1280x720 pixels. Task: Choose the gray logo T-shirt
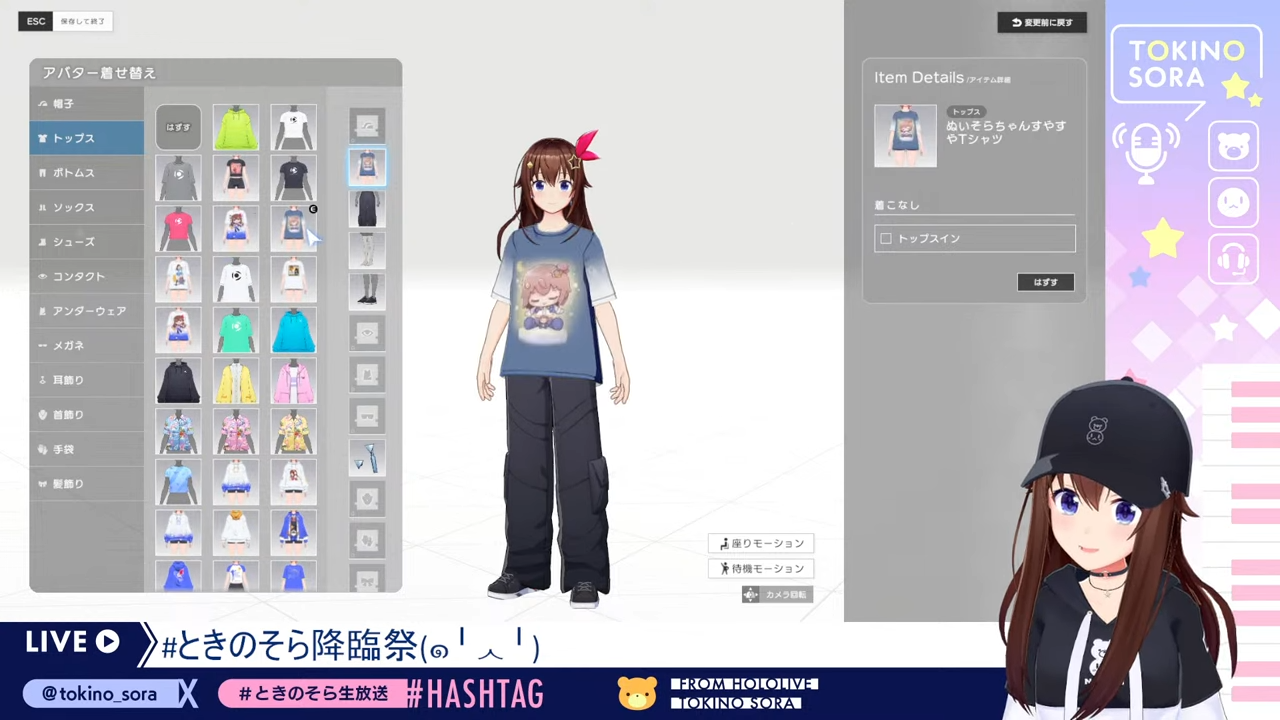point(178,178)
